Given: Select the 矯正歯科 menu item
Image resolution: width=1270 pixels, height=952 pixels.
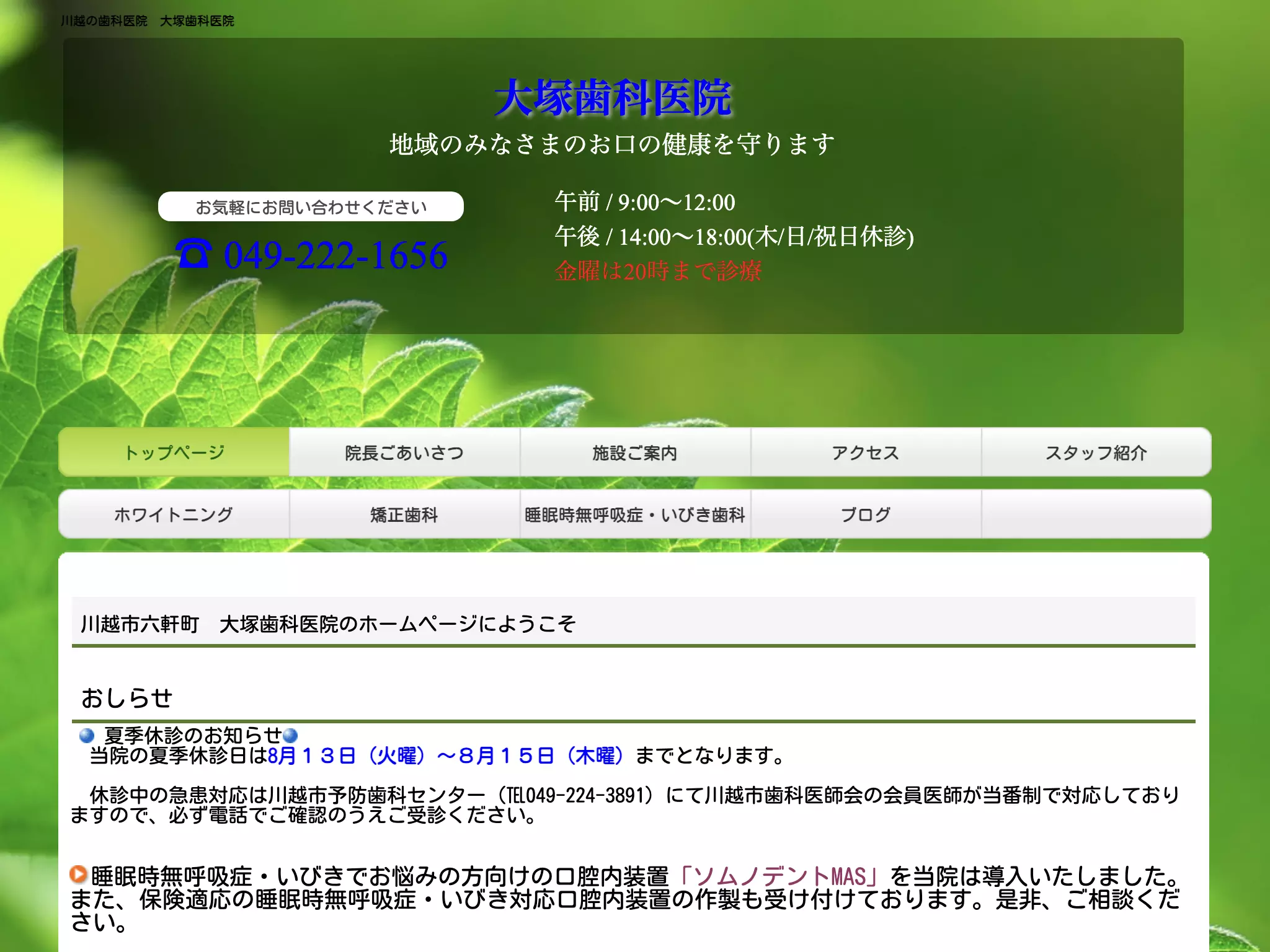Looking at the screenshot, I should coord(404,514).
